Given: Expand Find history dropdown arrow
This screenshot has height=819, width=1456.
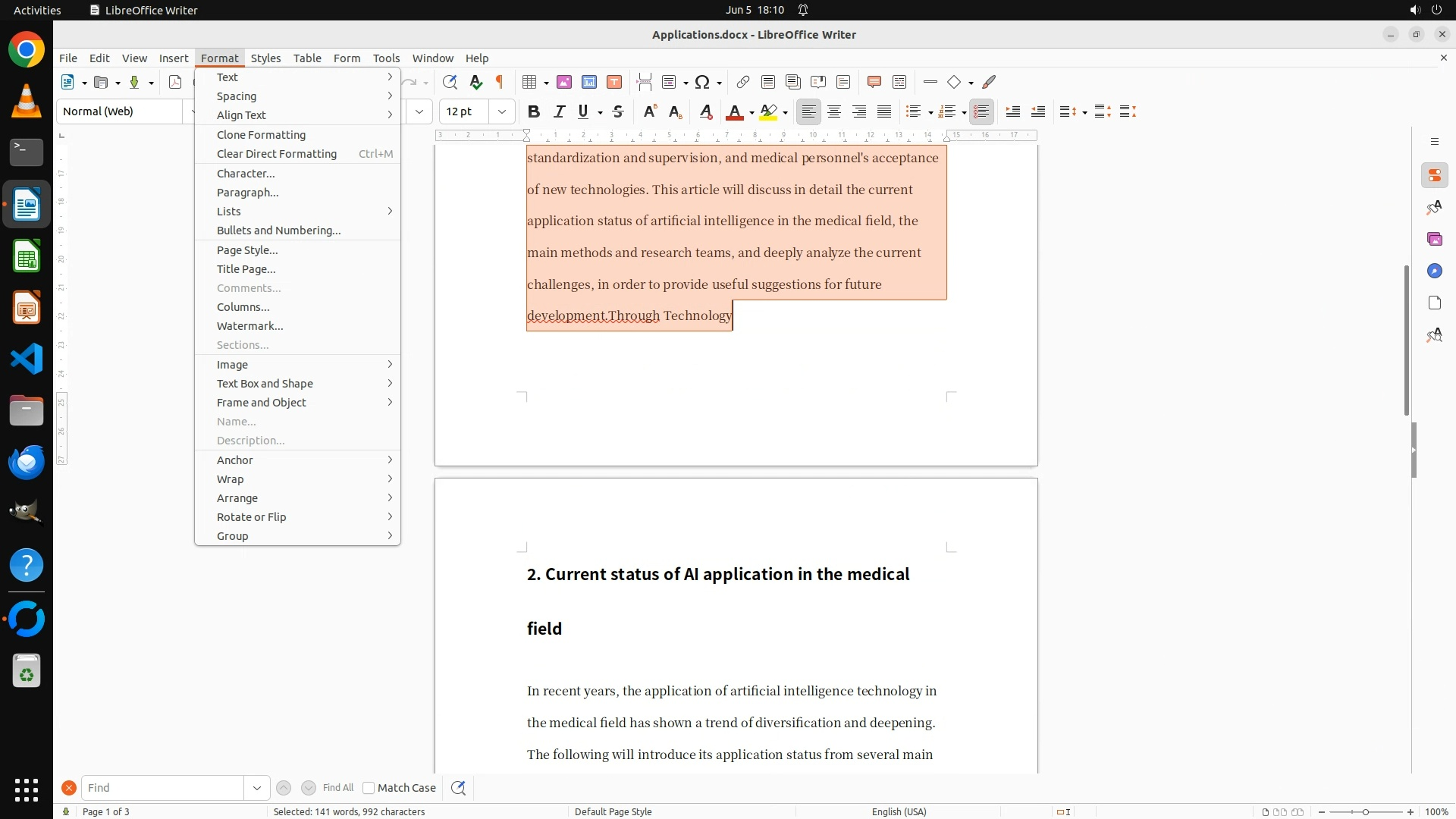Looking at the screenshot, I should pos(257,788).
